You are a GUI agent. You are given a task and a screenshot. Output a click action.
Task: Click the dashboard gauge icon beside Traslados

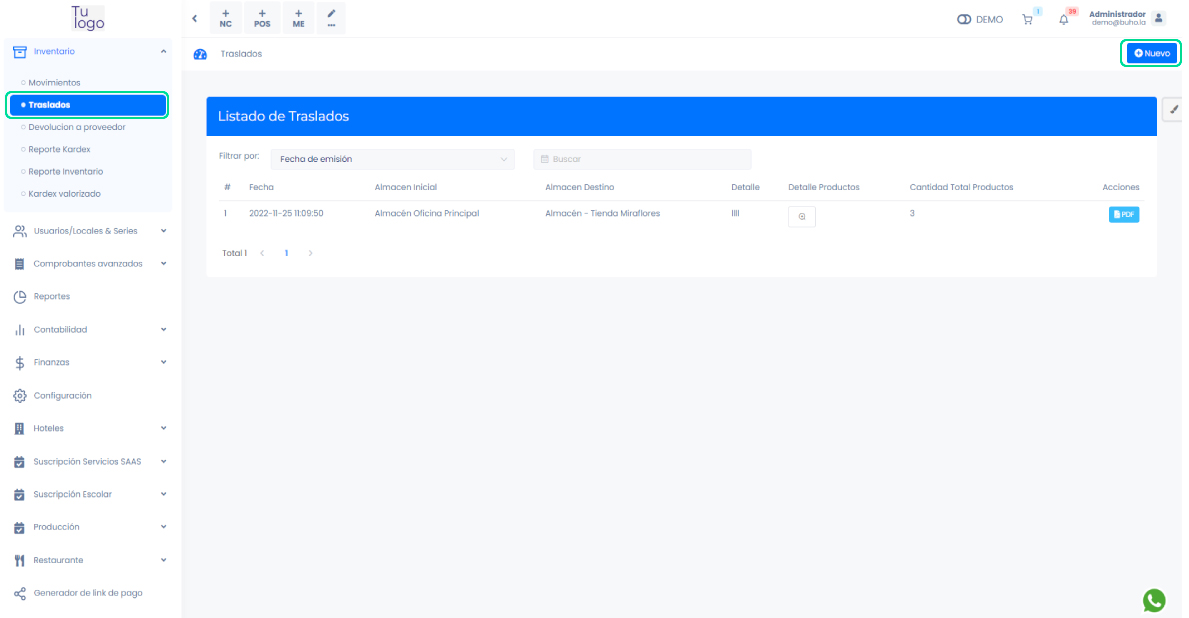200,54
